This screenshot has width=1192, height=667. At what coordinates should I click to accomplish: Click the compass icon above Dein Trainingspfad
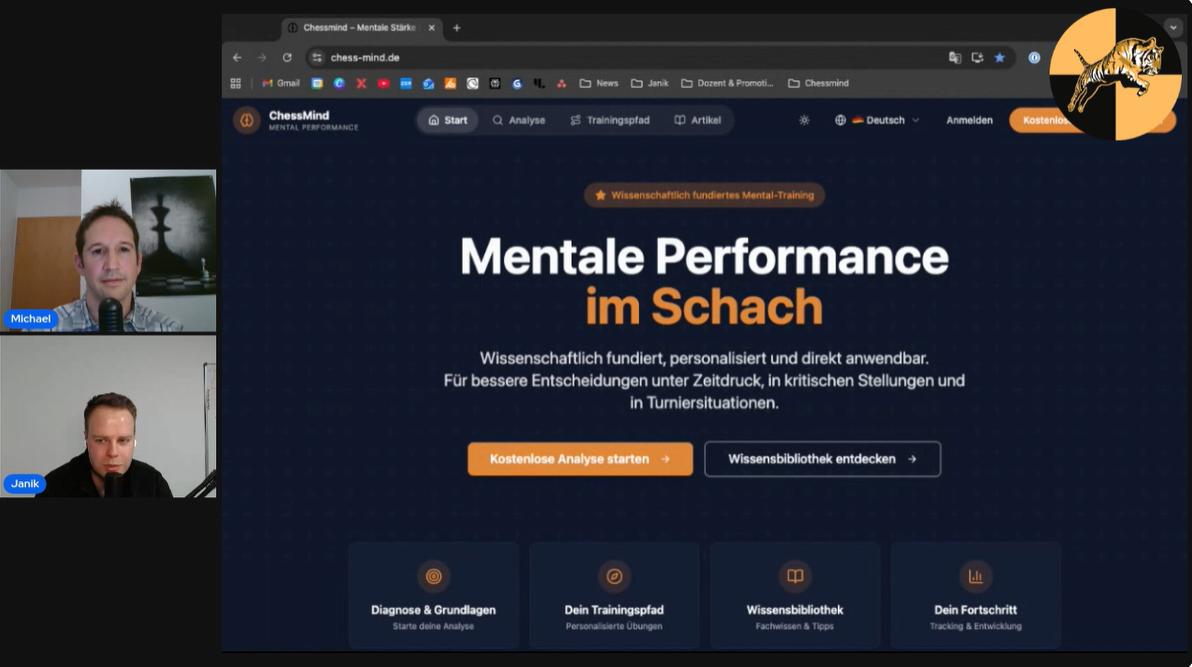point(613,576)
